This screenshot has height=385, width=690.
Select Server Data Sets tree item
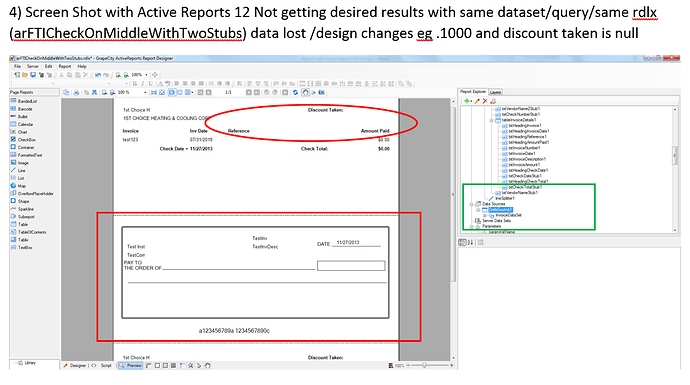point(496,221)
